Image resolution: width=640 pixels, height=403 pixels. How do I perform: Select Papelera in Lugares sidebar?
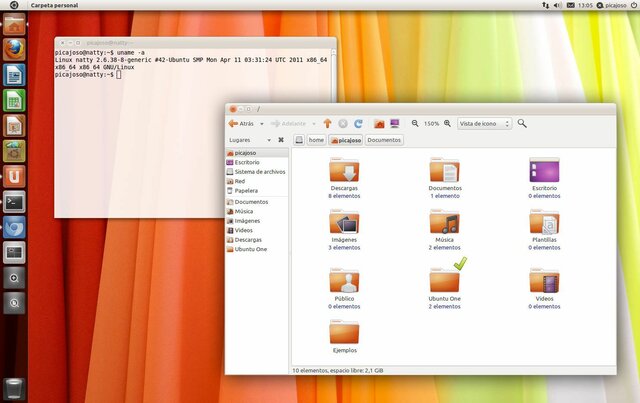click(257, 190)
